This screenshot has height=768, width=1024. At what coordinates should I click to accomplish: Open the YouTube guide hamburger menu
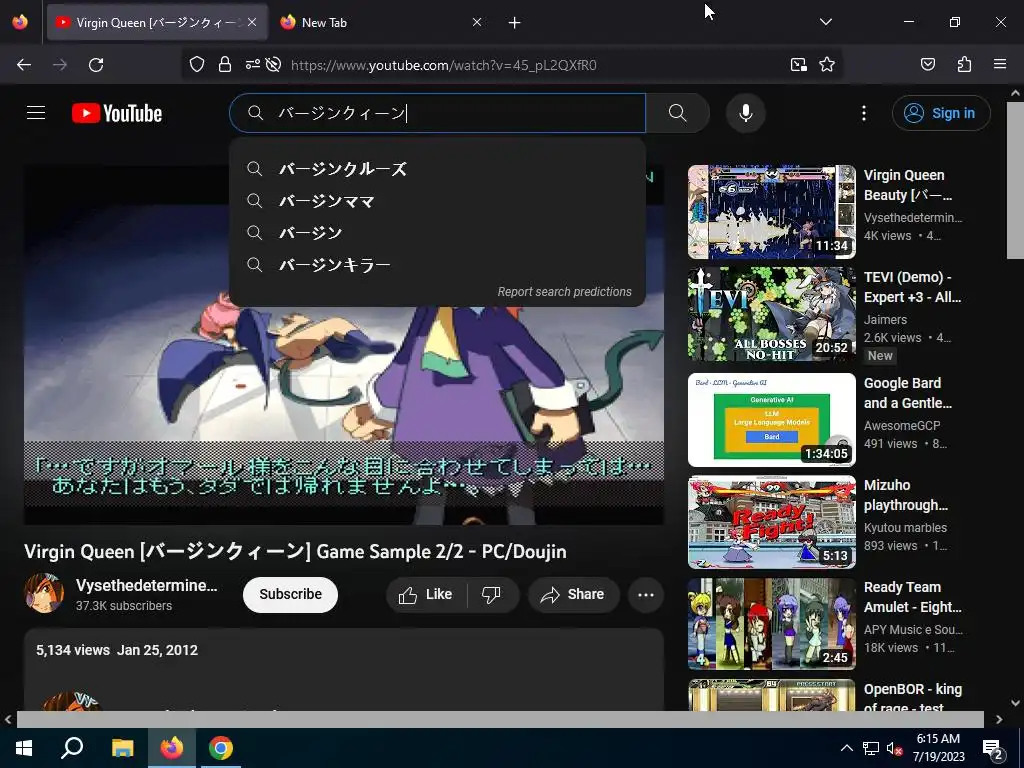[36, 113]
